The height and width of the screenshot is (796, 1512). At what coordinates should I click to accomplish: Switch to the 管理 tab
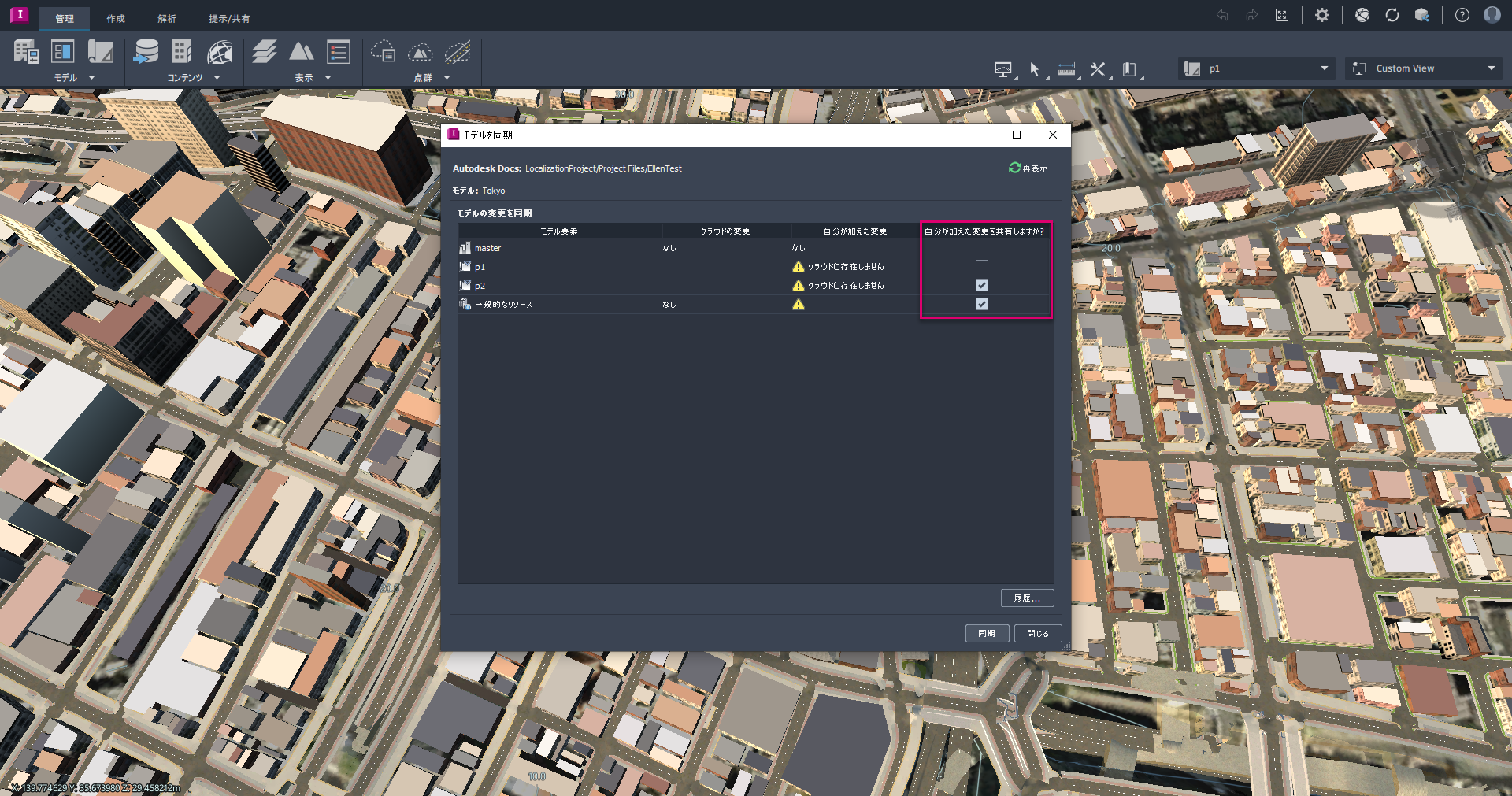point(65,18)
